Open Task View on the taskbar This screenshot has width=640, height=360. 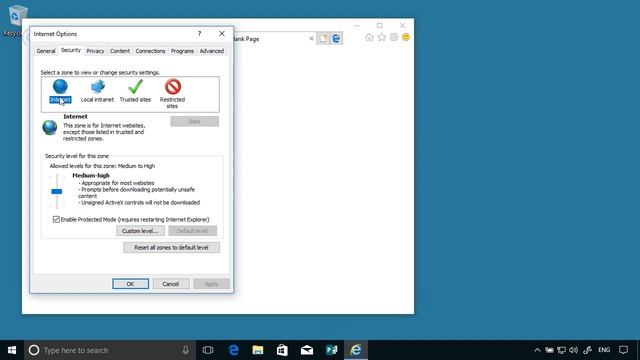208,350
